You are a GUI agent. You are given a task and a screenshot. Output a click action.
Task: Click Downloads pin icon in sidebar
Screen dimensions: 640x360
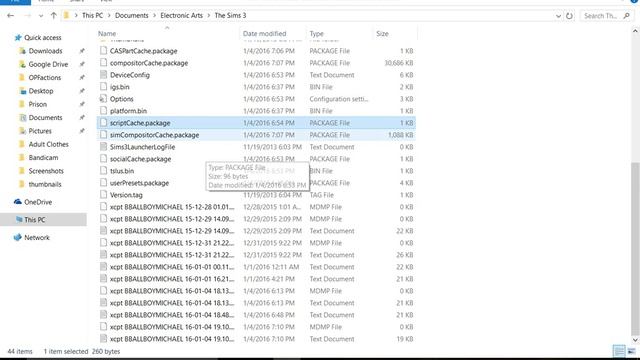[x=82, y=51]
